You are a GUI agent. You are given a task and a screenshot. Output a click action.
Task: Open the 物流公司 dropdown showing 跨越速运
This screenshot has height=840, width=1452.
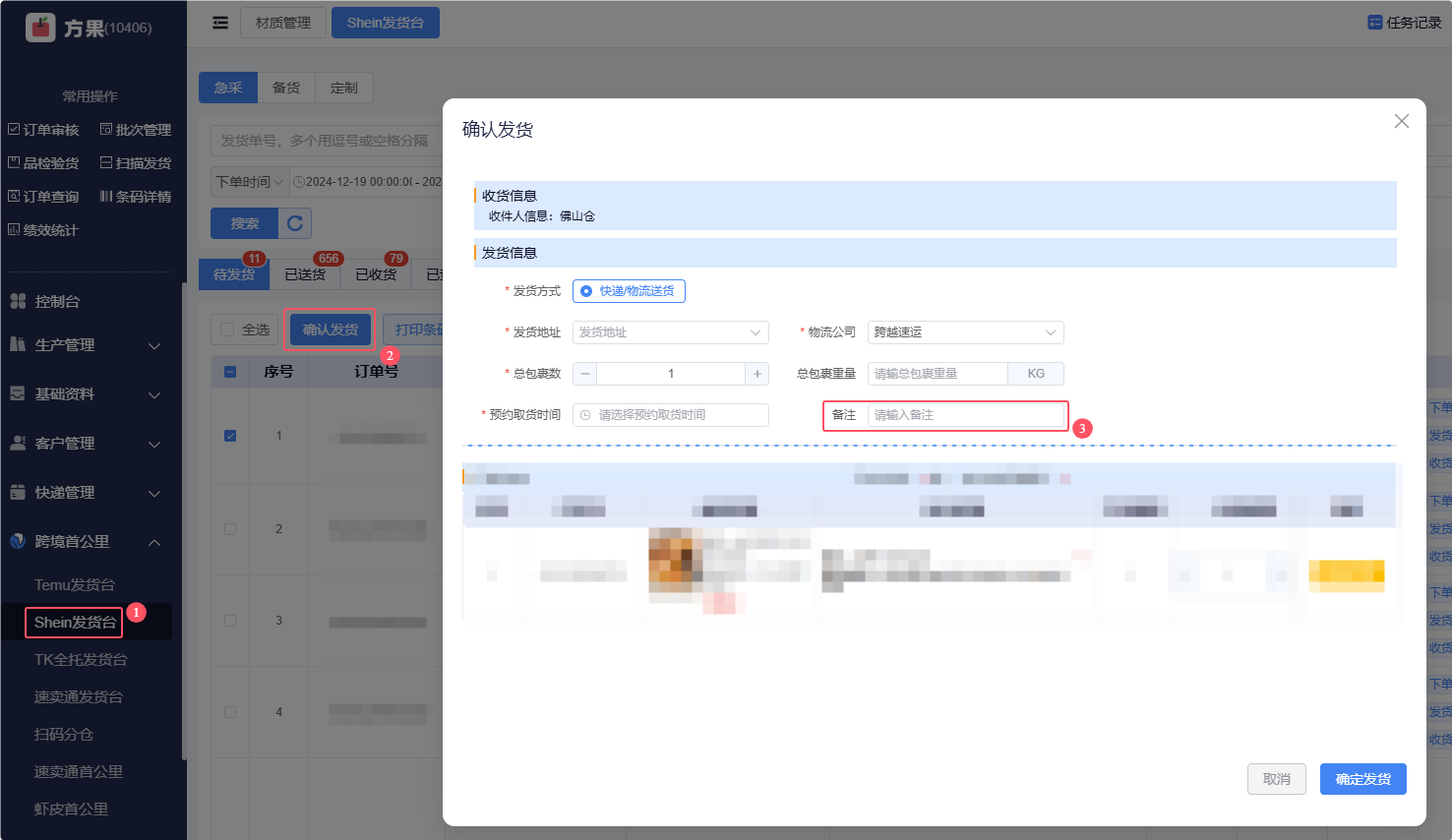coord(964,332)
